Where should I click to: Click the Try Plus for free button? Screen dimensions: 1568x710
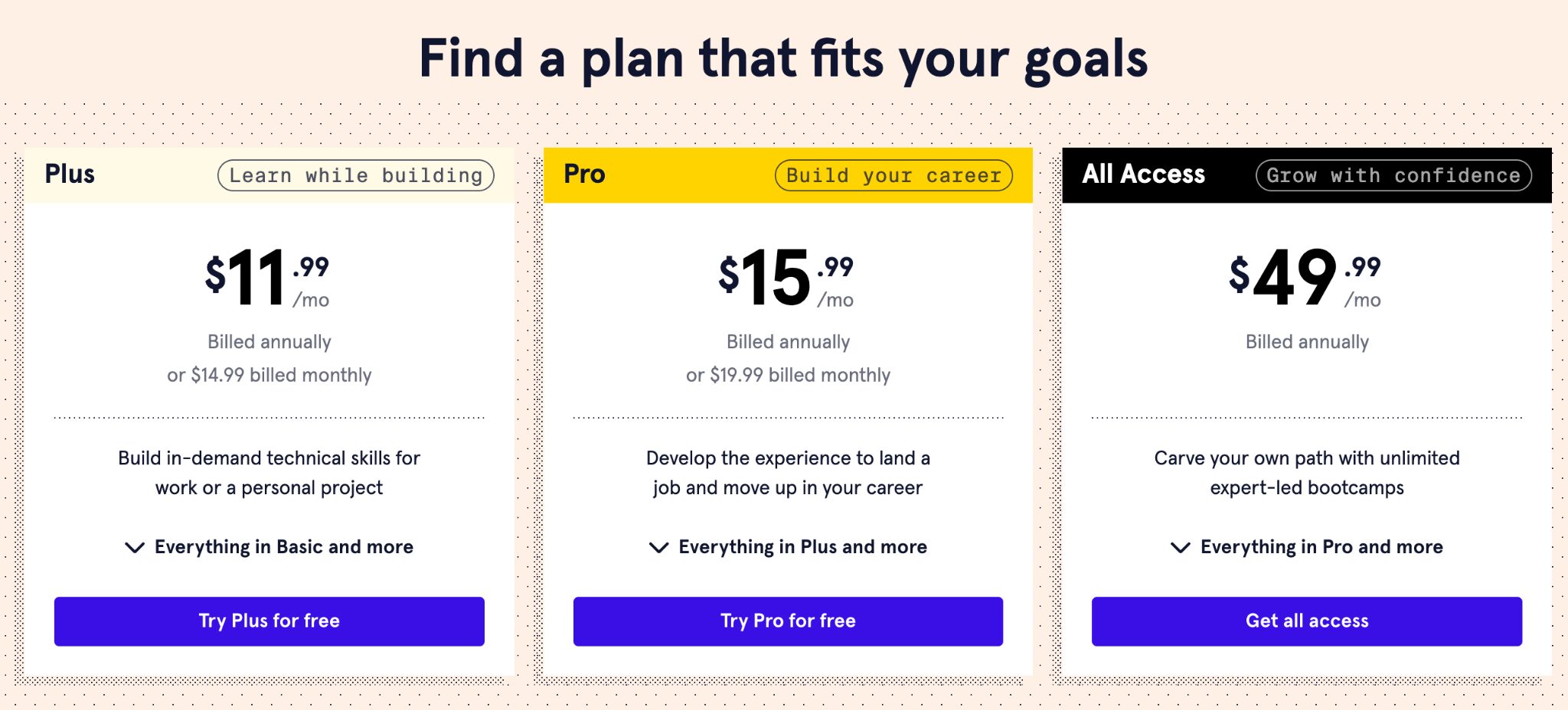268,620
